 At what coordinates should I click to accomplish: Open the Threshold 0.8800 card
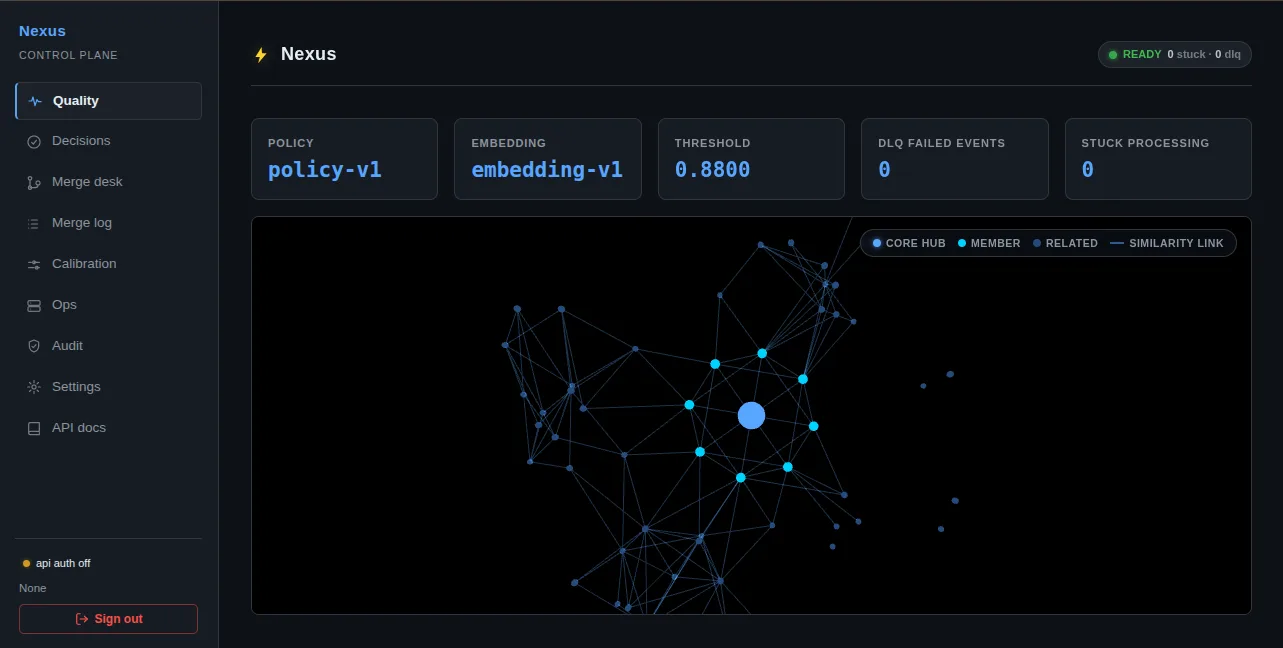point(752,159)
